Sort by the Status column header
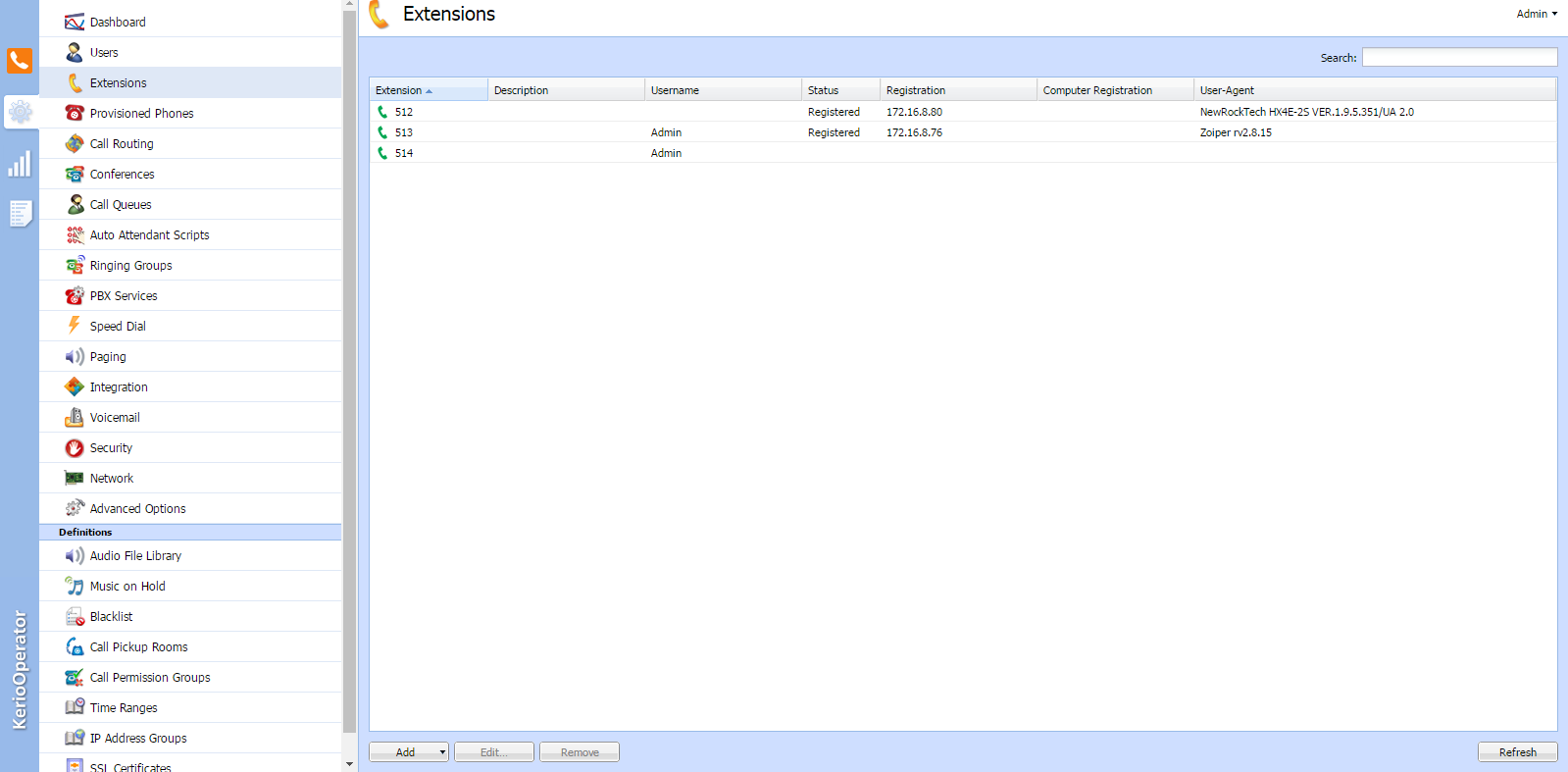 click(840, 90)
